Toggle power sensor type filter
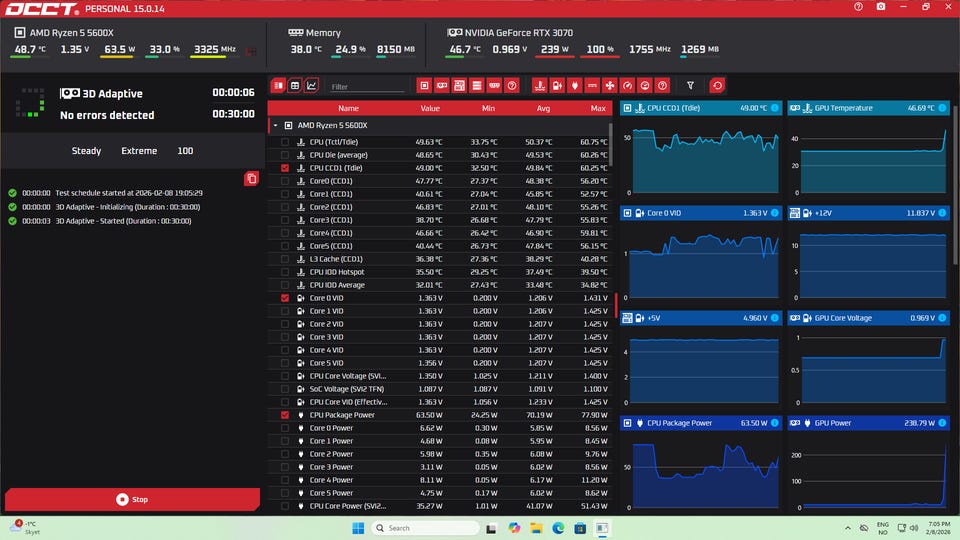The height and width of the screenshot is (540, 960). (574, 86)
